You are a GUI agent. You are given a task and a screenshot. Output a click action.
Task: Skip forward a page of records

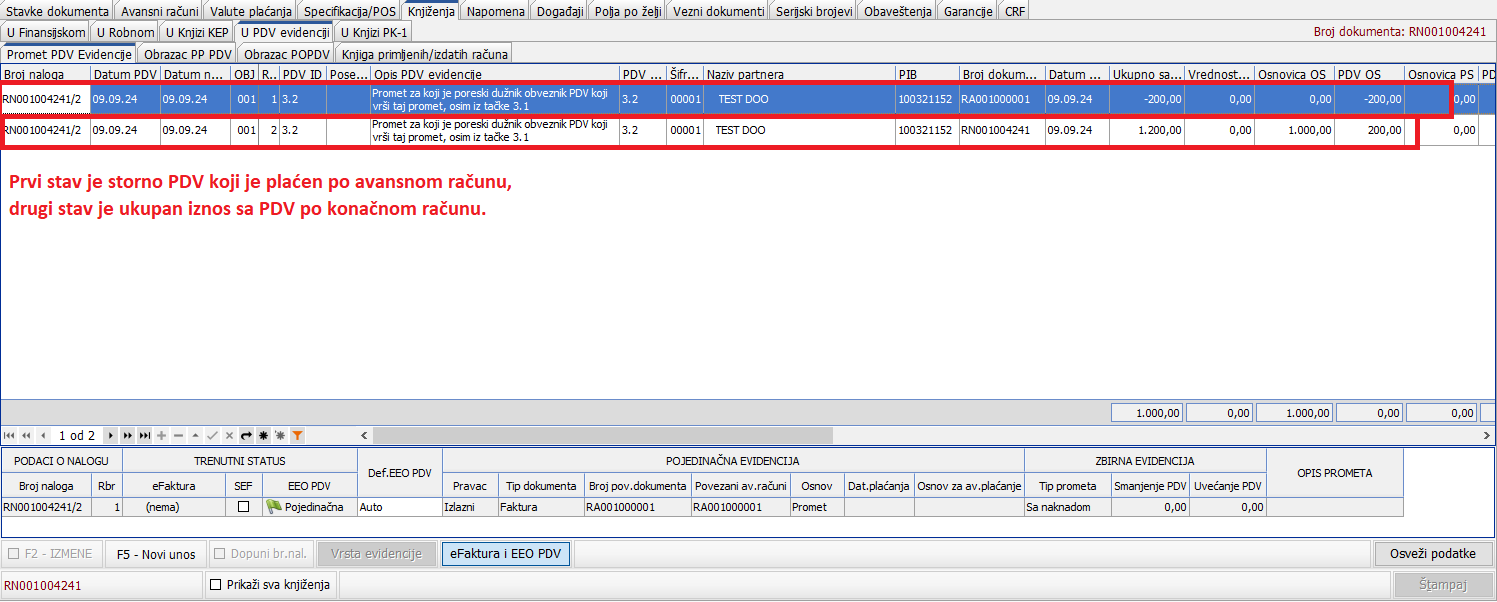point(128,436)
